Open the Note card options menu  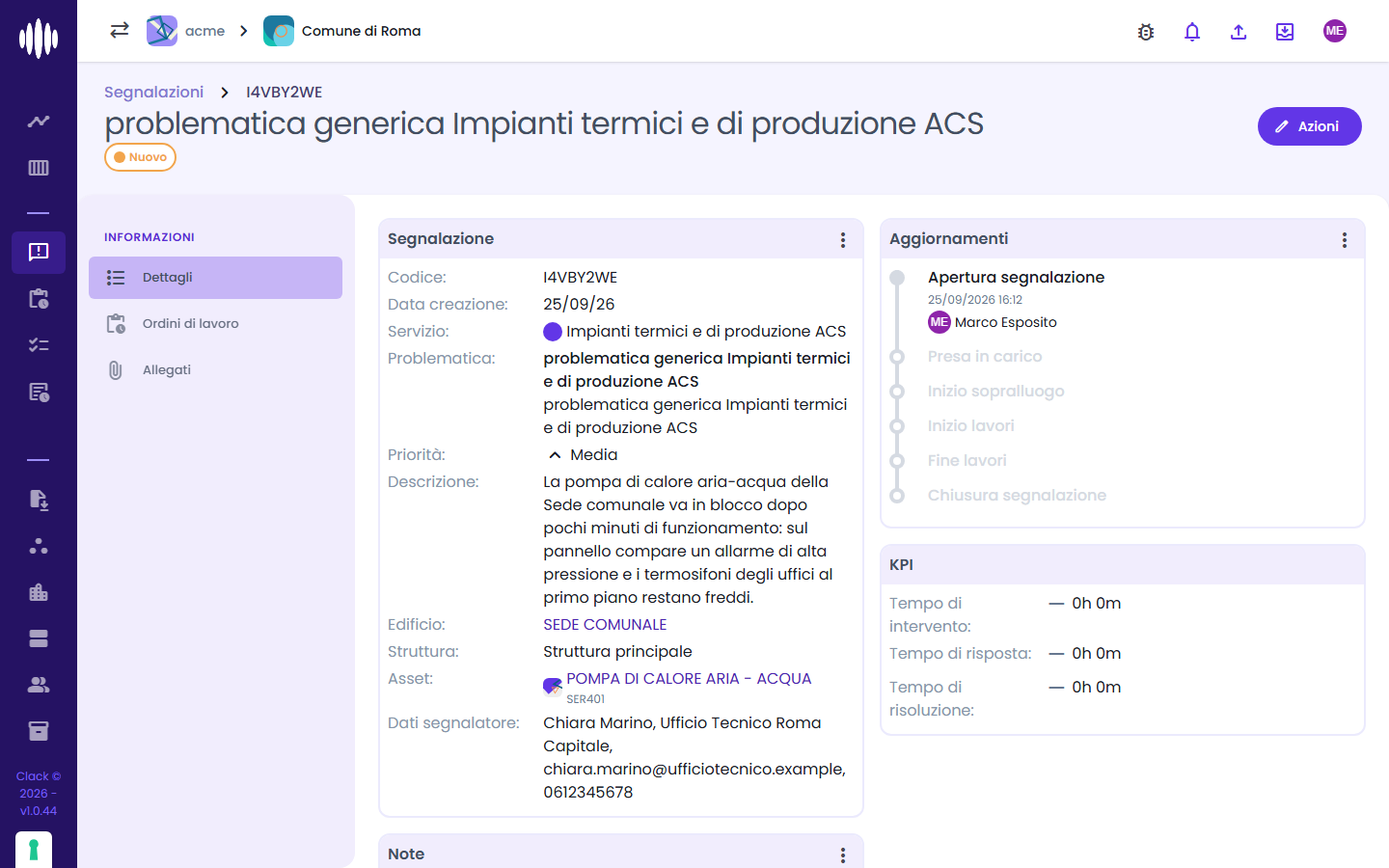point(843,855)
